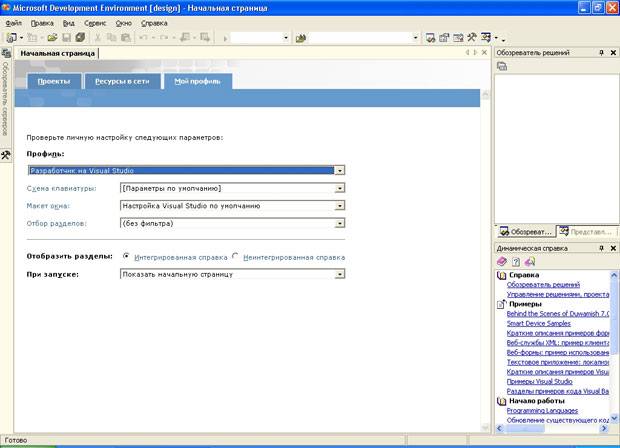Open the Правка menu
This screenshot has width=620, height=448.
42,23
